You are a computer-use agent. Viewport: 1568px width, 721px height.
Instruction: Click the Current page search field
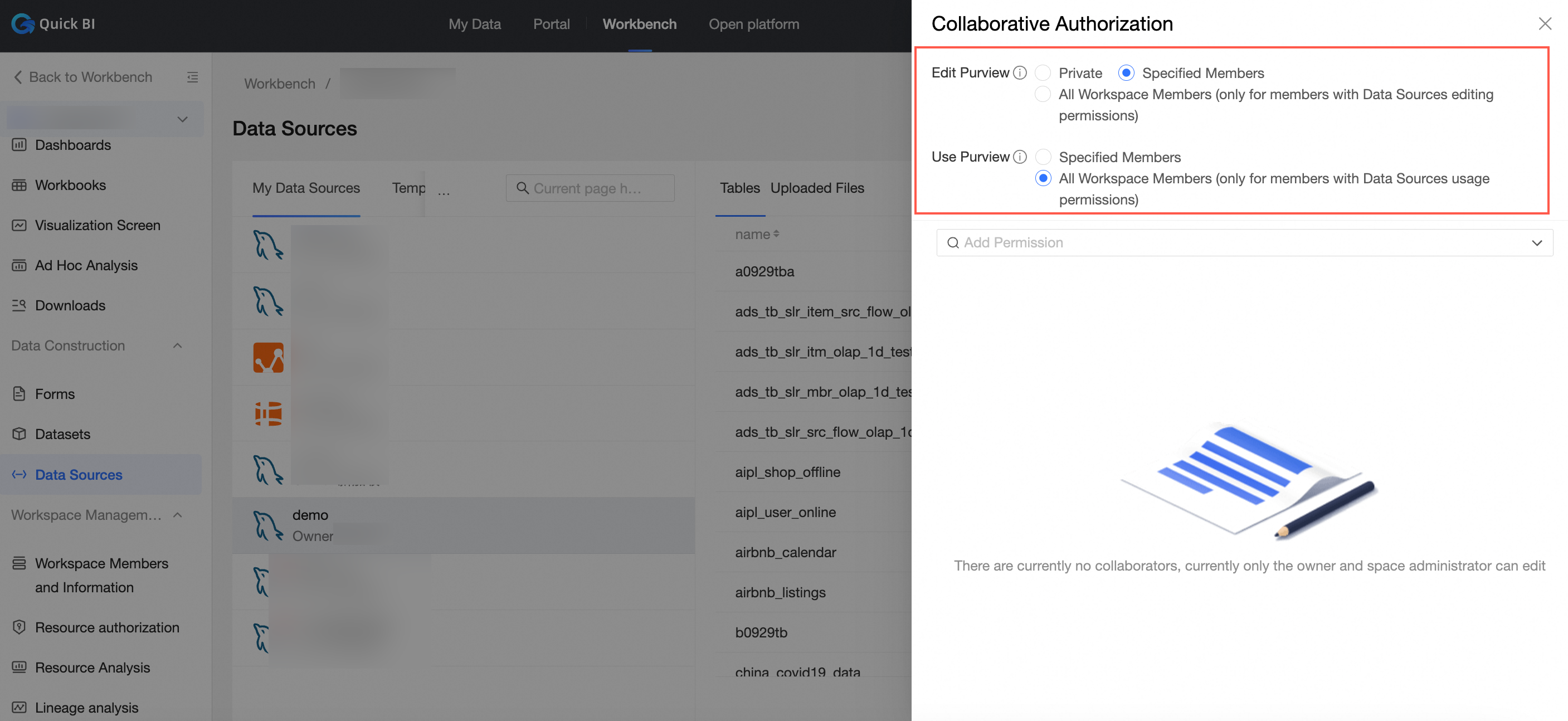click(590, 188)
